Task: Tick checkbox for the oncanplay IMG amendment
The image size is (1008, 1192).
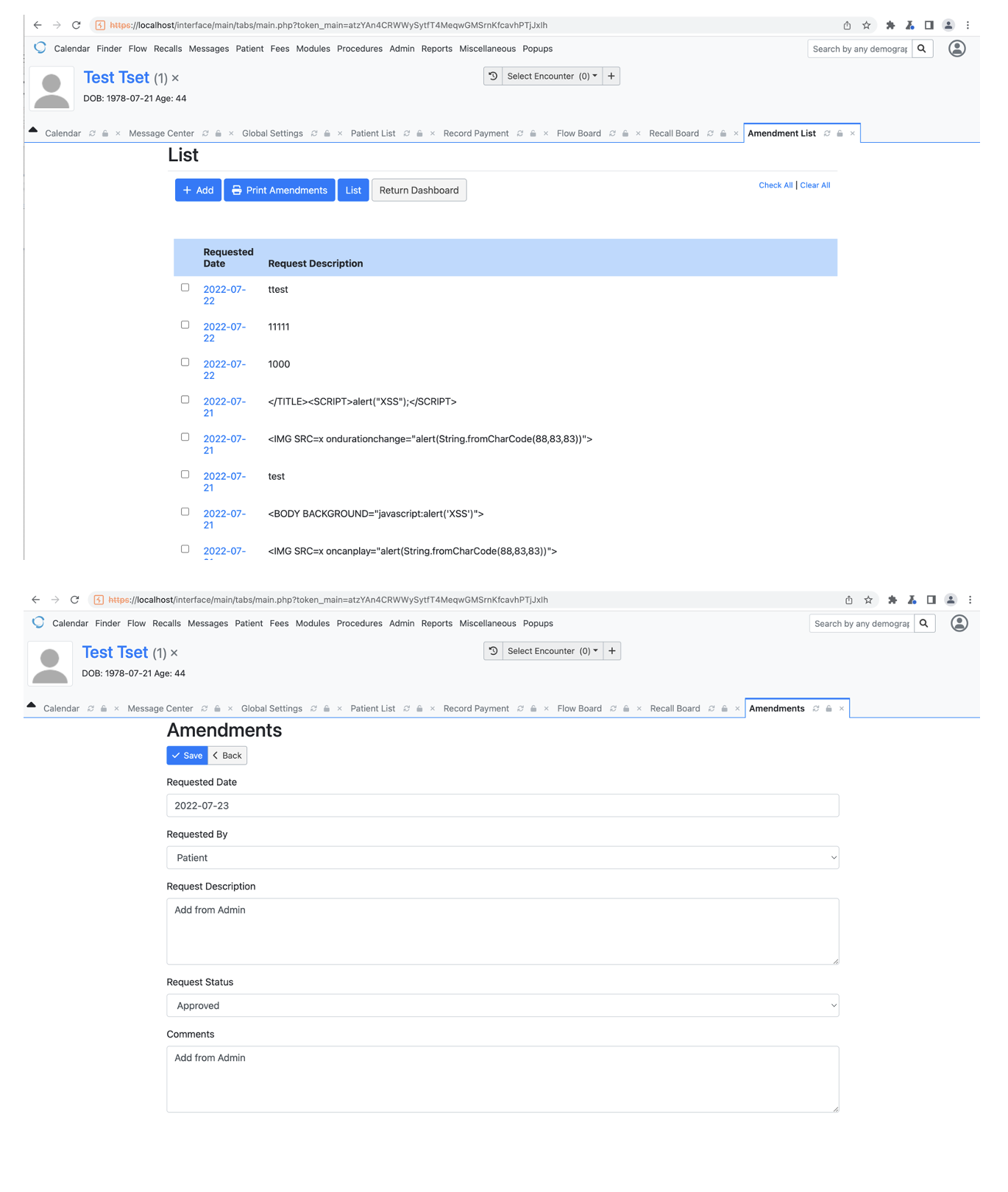Action: point(185,549)
